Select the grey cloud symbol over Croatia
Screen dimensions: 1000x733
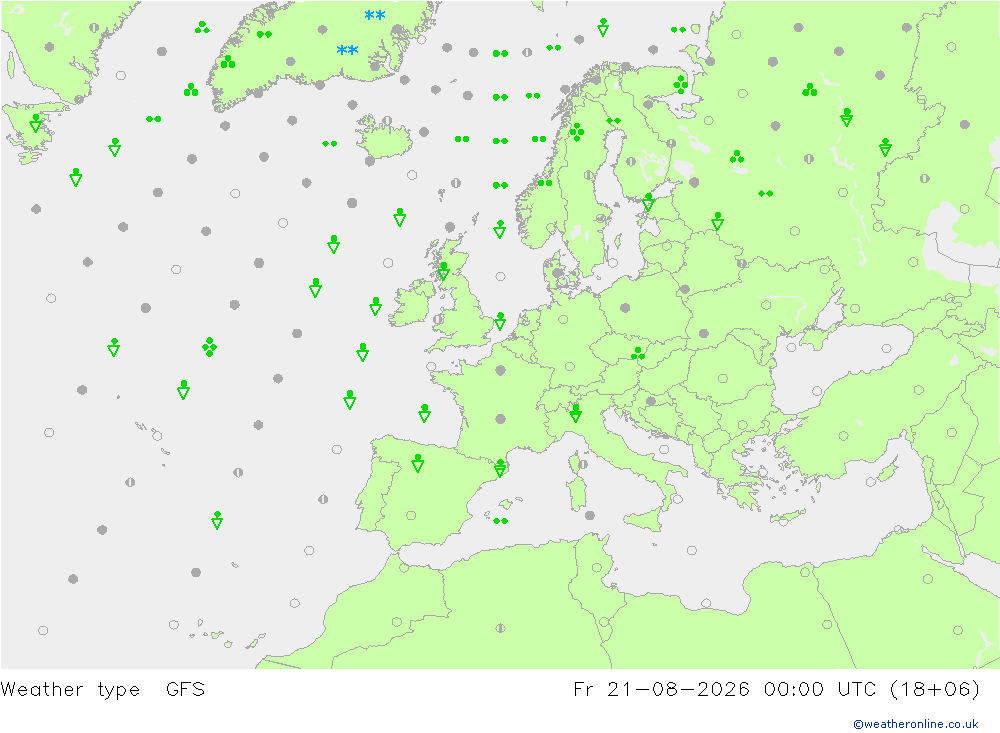coord(651,401)
